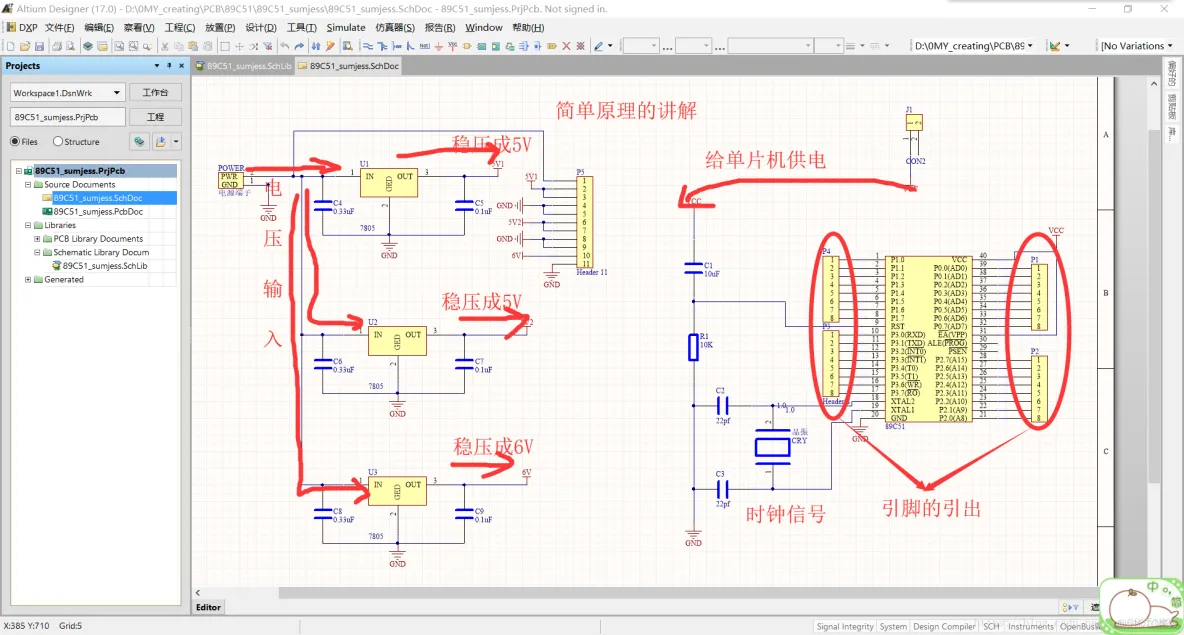The height and width of the screenshot is (635, 1184).
Task: Select the Place Bus tool
Action: point(382,46)
